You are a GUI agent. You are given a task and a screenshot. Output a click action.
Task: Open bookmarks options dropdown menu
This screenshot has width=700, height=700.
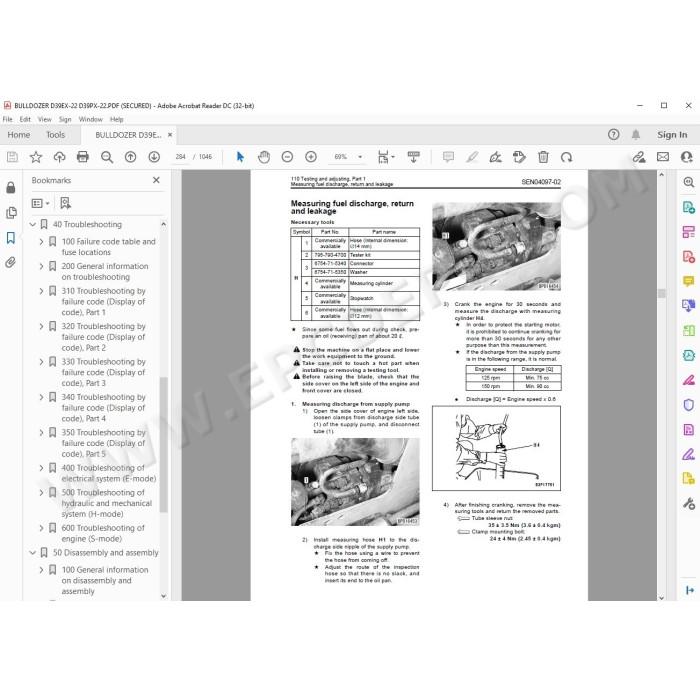point(40,203)
